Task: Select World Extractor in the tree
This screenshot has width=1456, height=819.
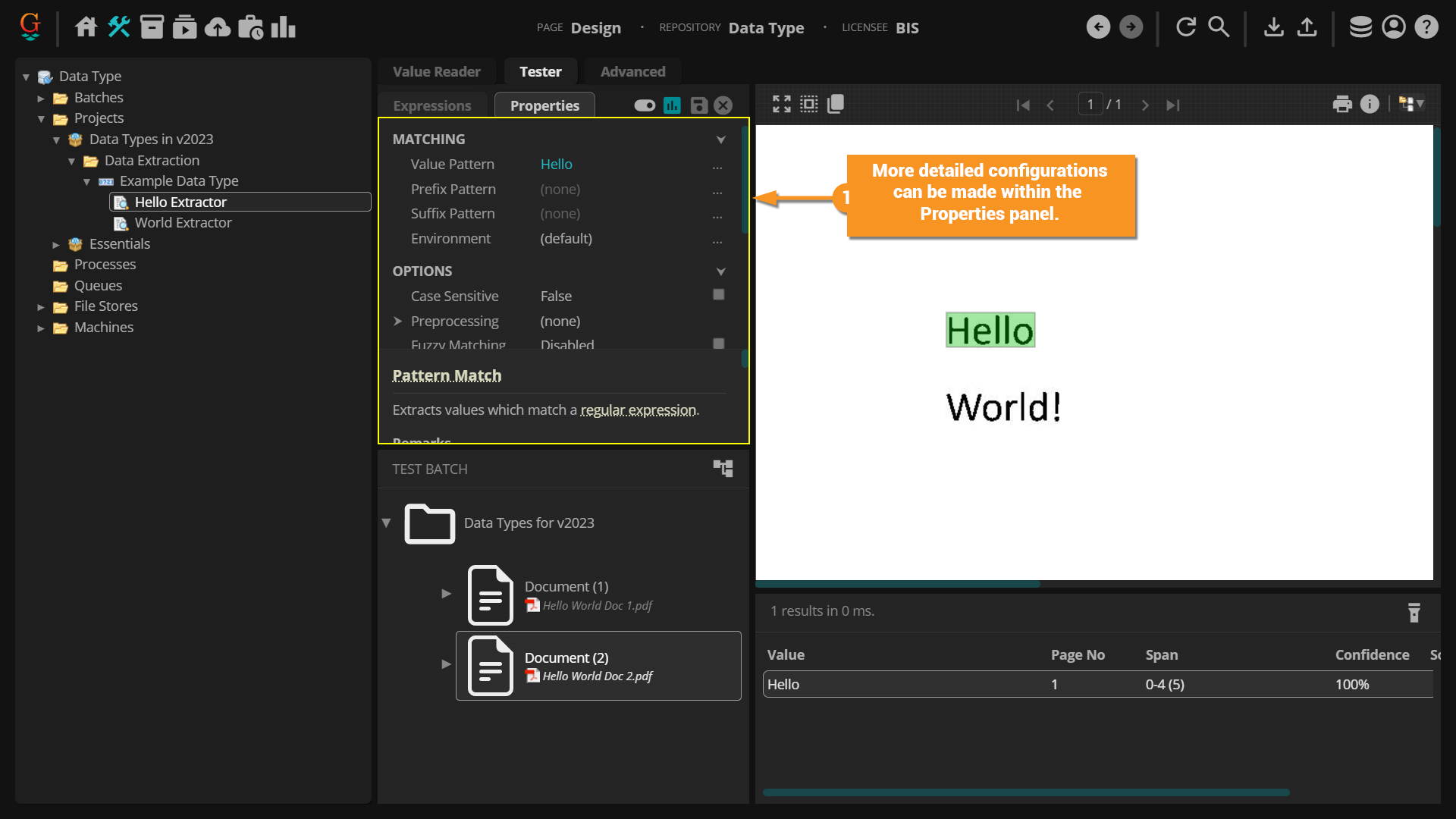Action: click(x=183, y=223)
